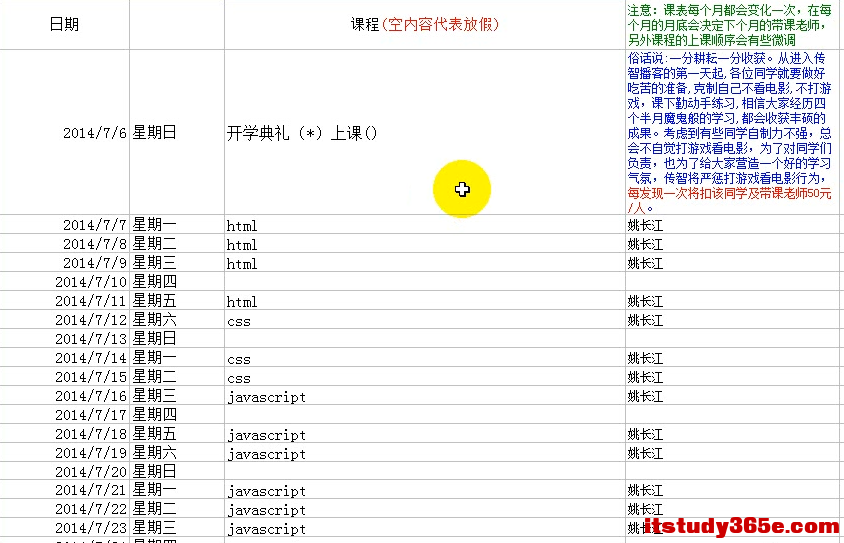844x543 pixels.
Task: Select the empty teacher cell for 2014/7/17
Action: 732,416
